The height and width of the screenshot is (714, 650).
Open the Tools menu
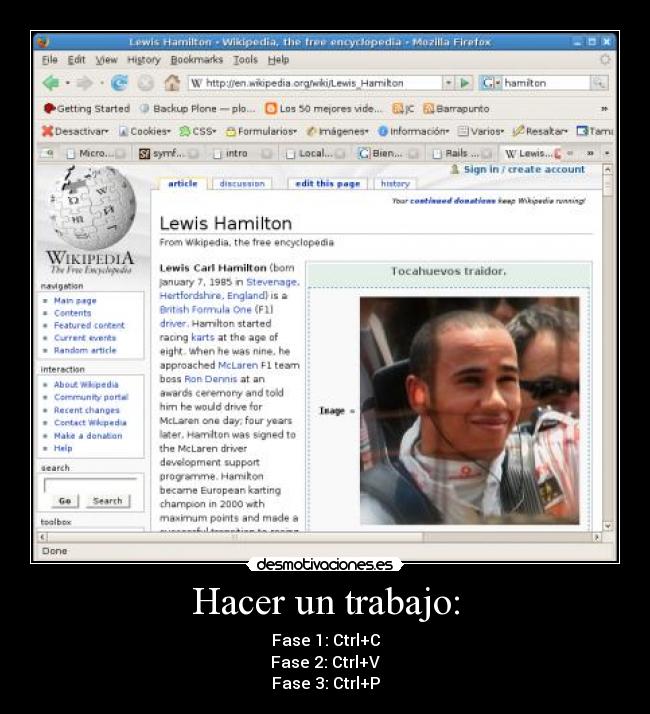click(x=246, y=60)
